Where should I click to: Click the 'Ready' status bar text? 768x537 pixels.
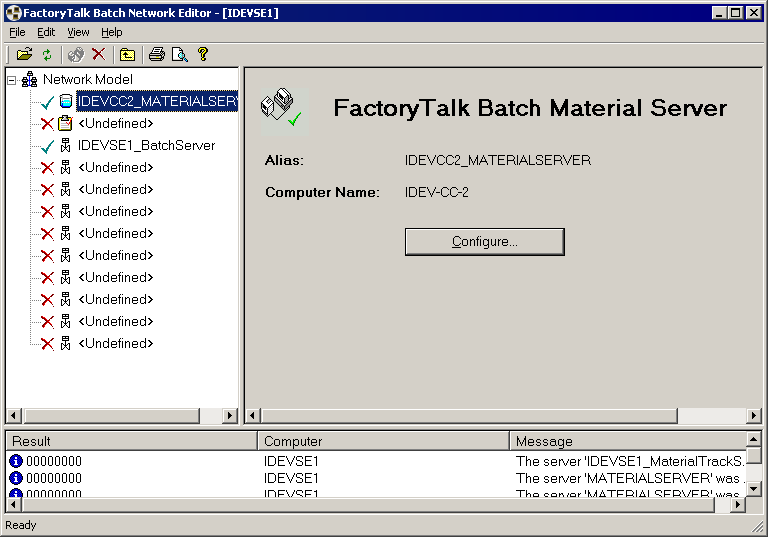point(21,525)
